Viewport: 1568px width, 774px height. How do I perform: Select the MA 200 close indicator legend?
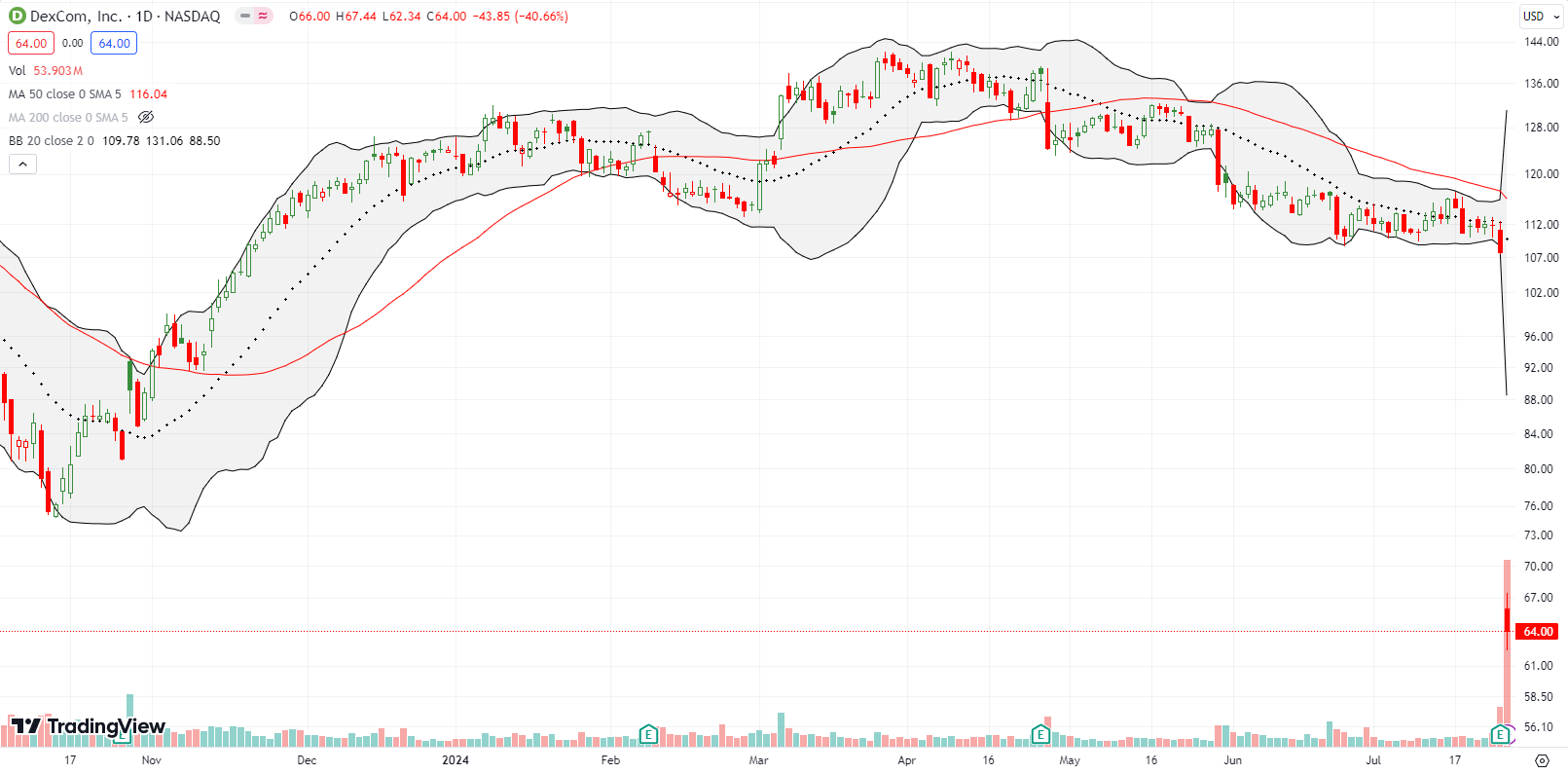tap(68, 118)
